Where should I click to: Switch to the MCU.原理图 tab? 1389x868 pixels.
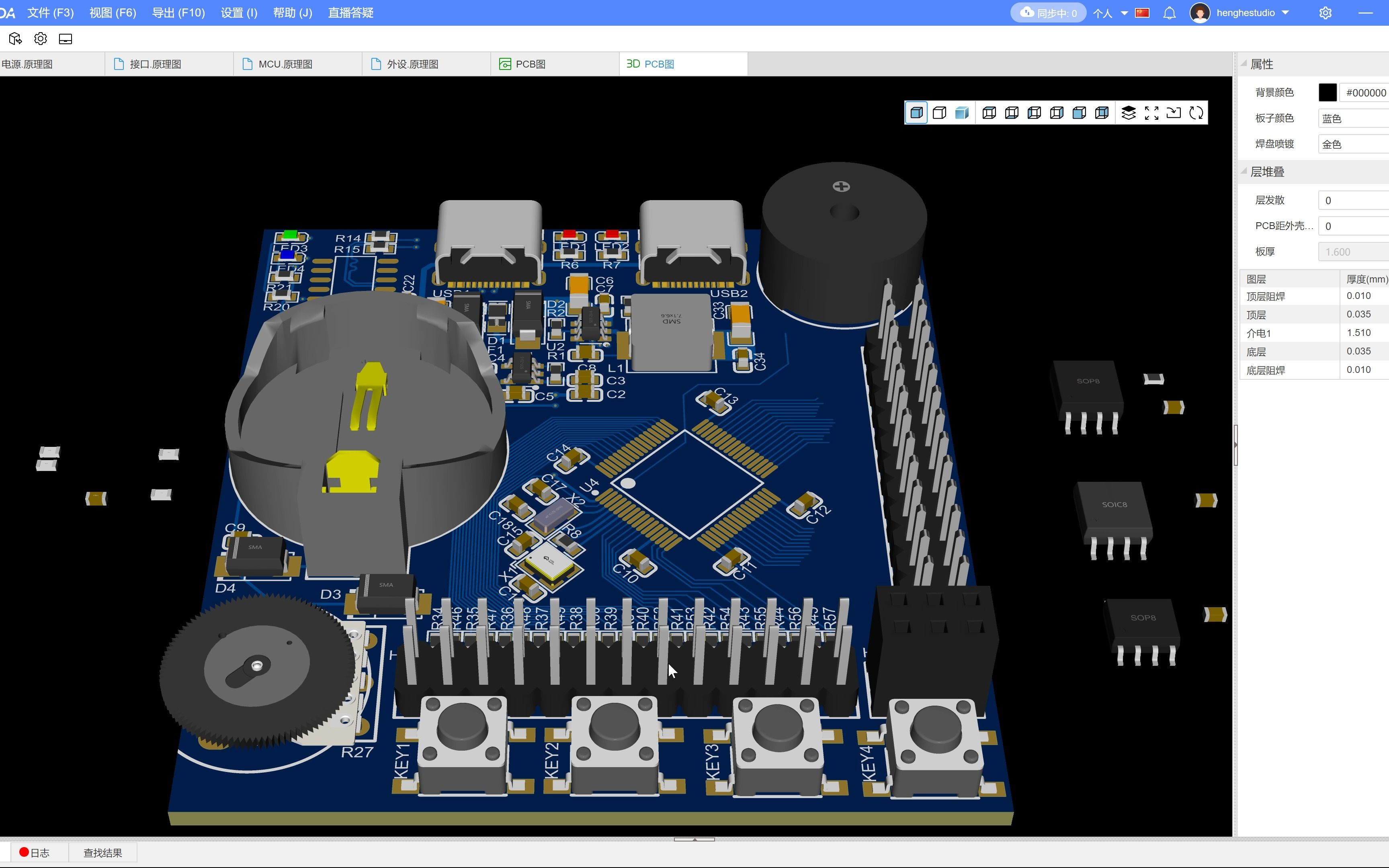285,64
